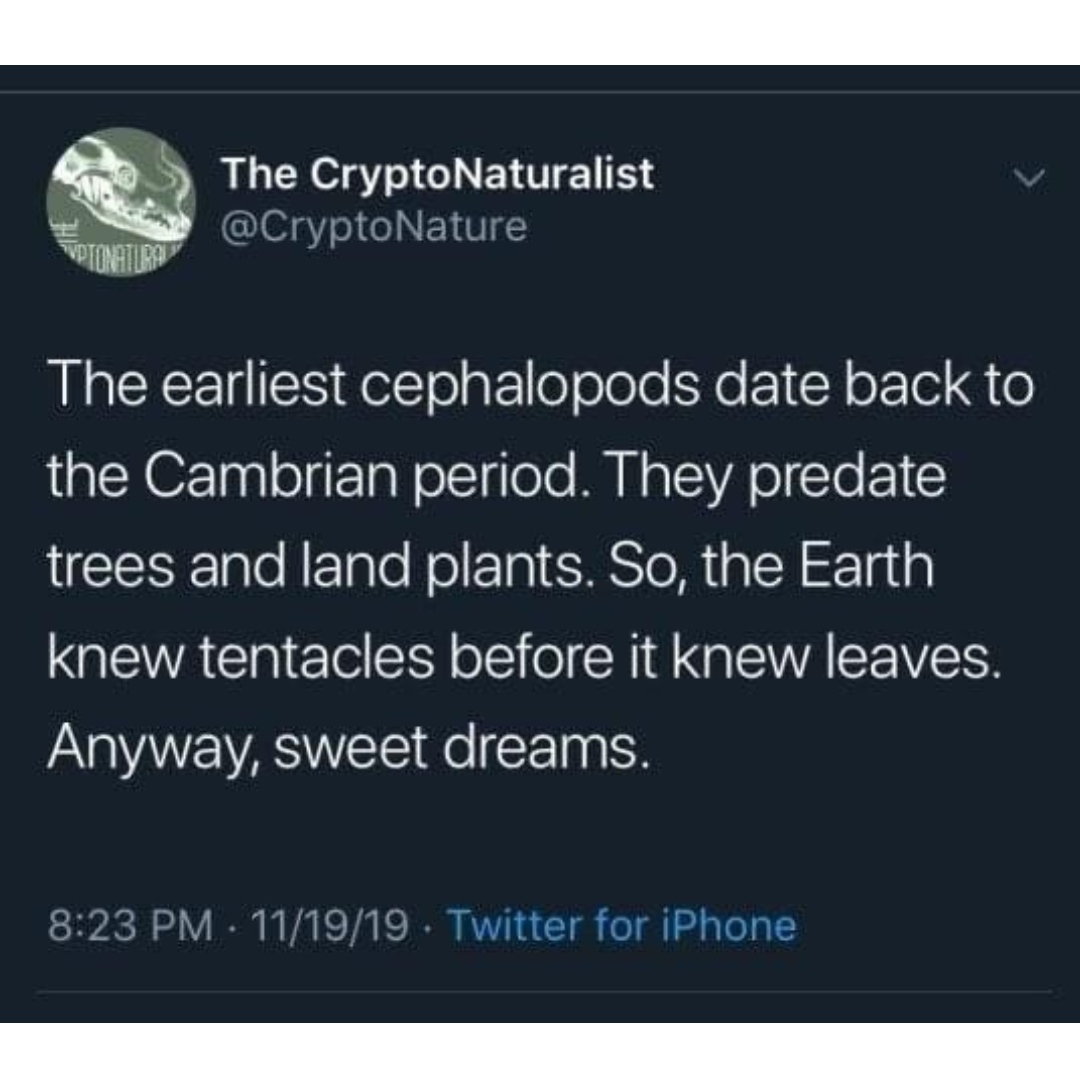Click the display name The CryptoNaturalist
Viewport: 1080px width, 1080px height.
coord(438,175)
